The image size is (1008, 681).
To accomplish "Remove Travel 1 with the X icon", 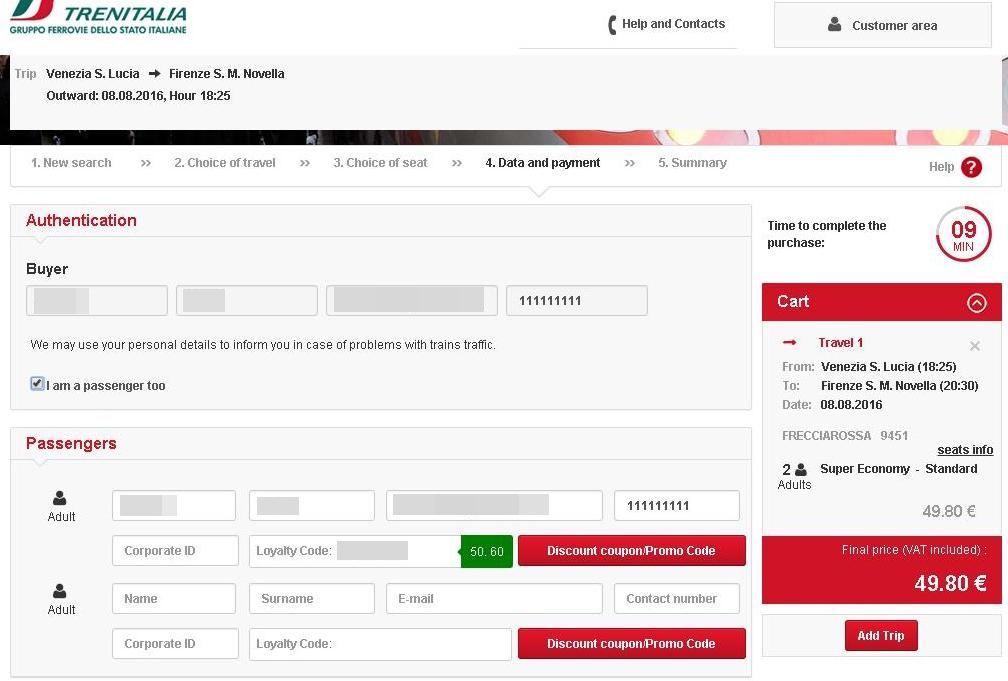I will pos(975,346).
